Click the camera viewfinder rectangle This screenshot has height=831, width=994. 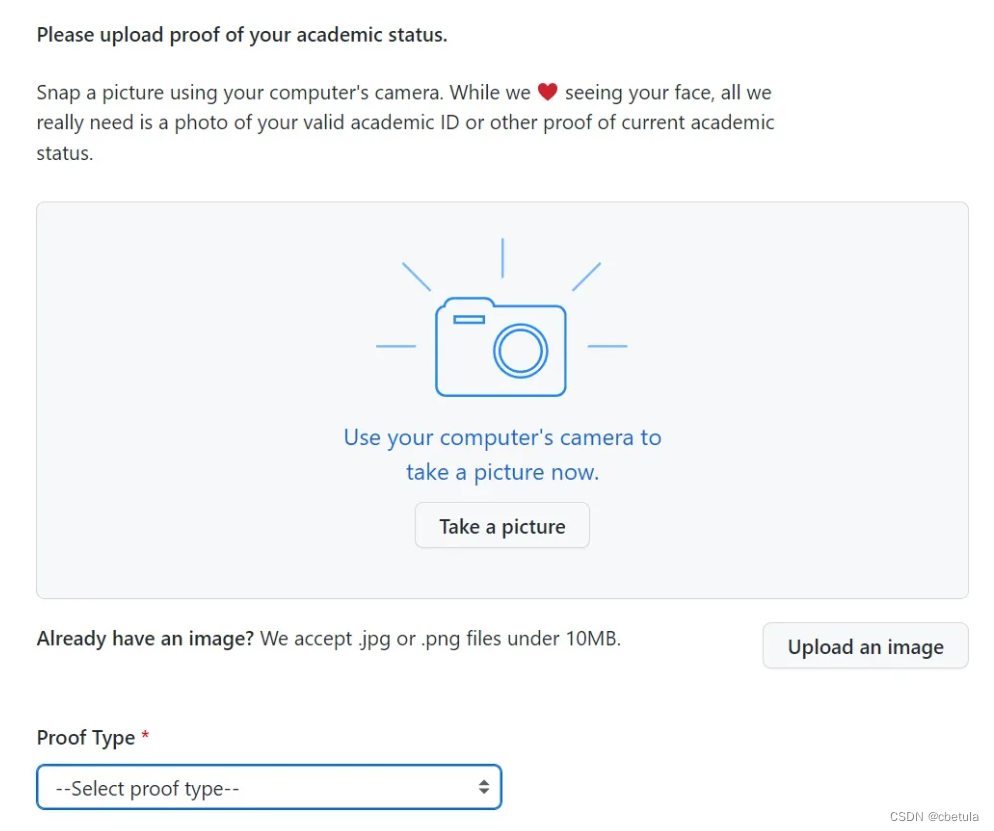pos(469,319)
